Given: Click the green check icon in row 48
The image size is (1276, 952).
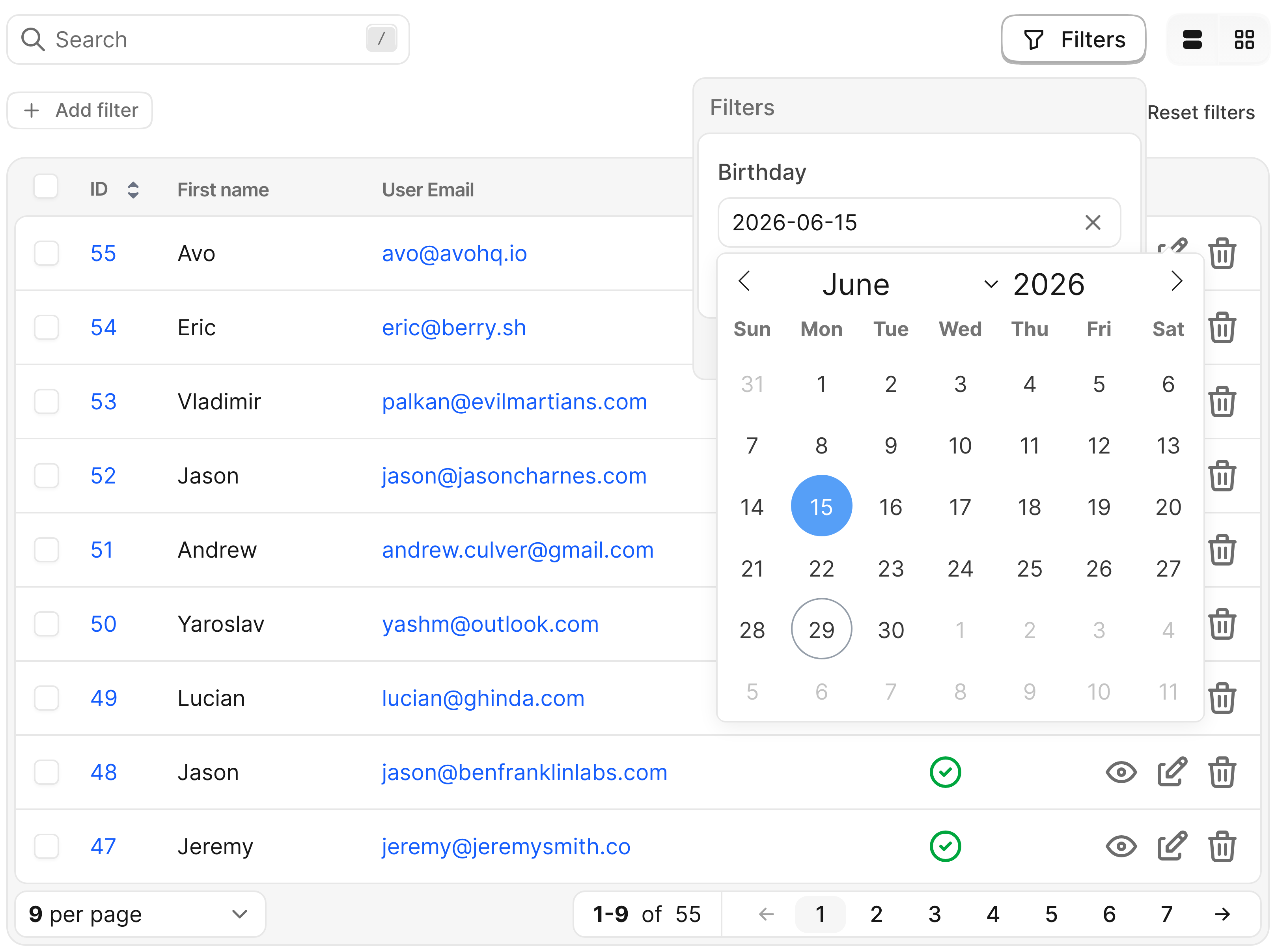Looking at the screenshot, I should 945,772.
